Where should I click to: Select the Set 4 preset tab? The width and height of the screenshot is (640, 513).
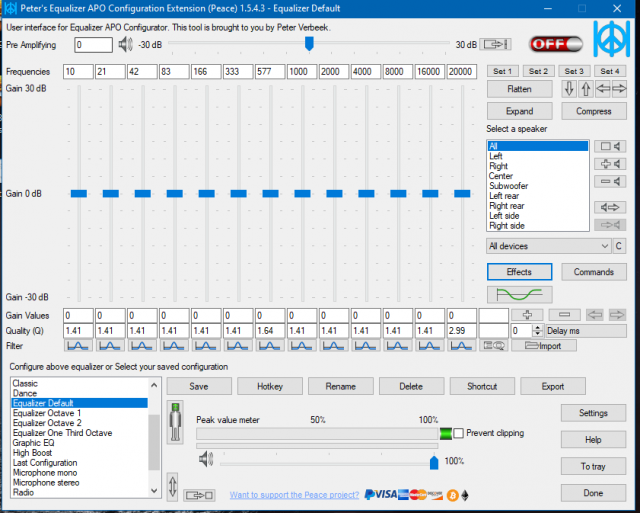click(607, 72)
